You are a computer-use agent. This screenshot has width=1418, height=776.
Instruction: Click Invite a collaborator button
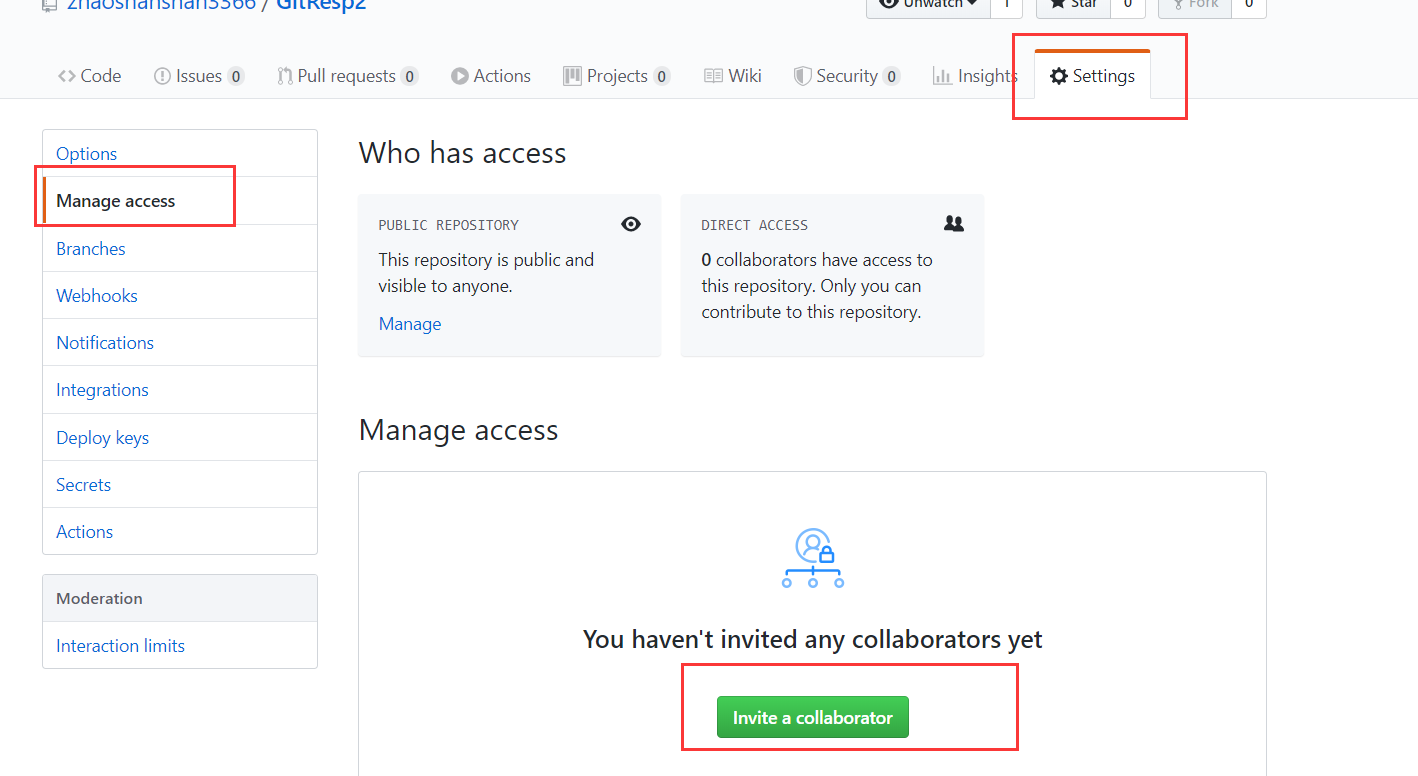(x=813, y=717)
